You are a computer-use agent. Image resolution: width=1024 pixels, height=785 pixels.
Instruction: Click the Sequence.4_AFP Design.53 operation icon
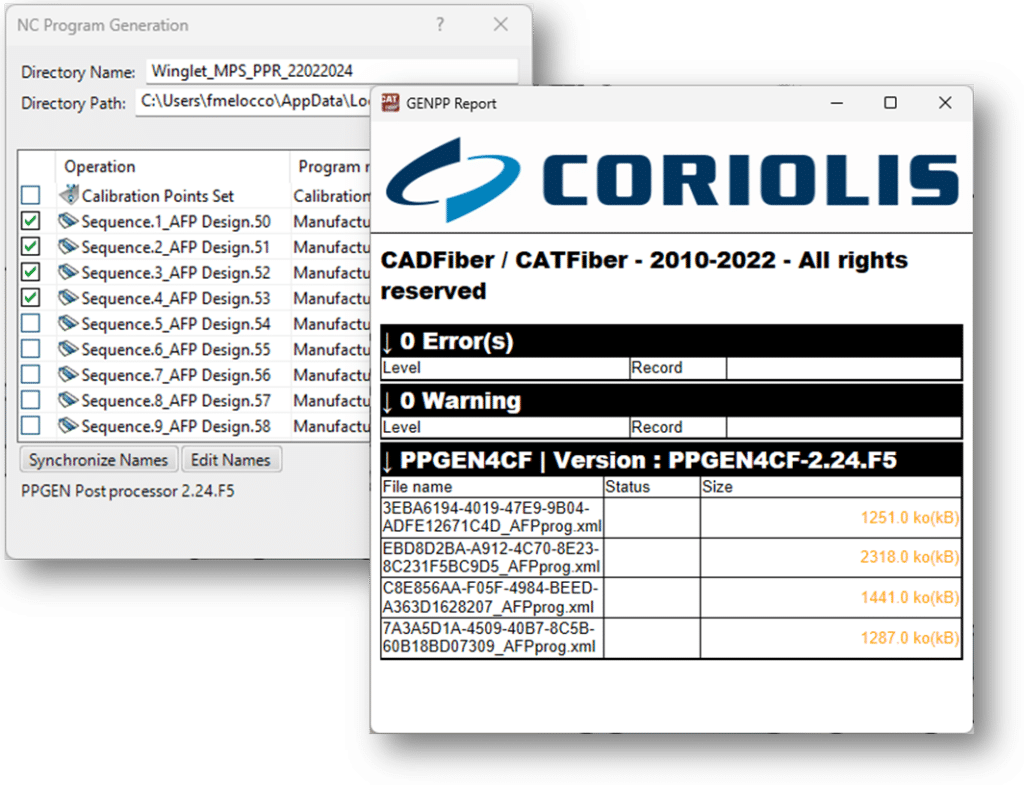[68, 297]
